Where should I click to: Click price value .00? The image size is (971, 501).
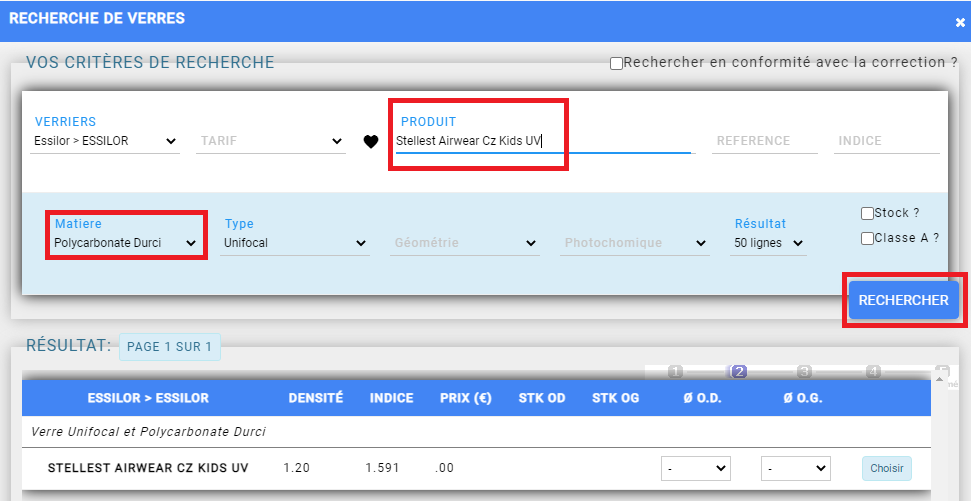pos(445,468)
